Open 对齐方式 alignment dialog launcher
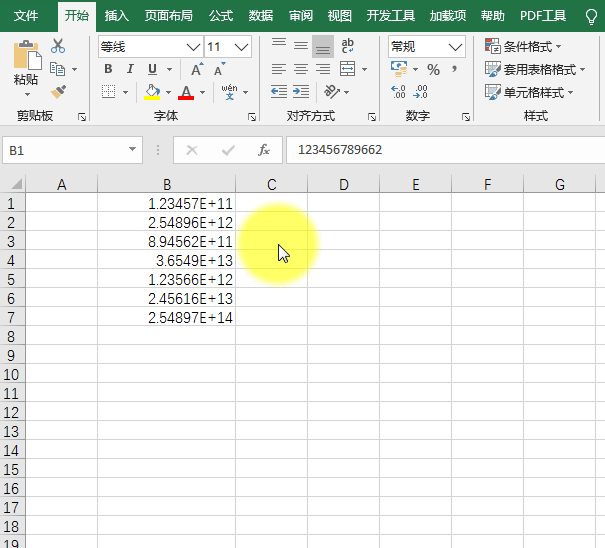 [x=372, y=117]
